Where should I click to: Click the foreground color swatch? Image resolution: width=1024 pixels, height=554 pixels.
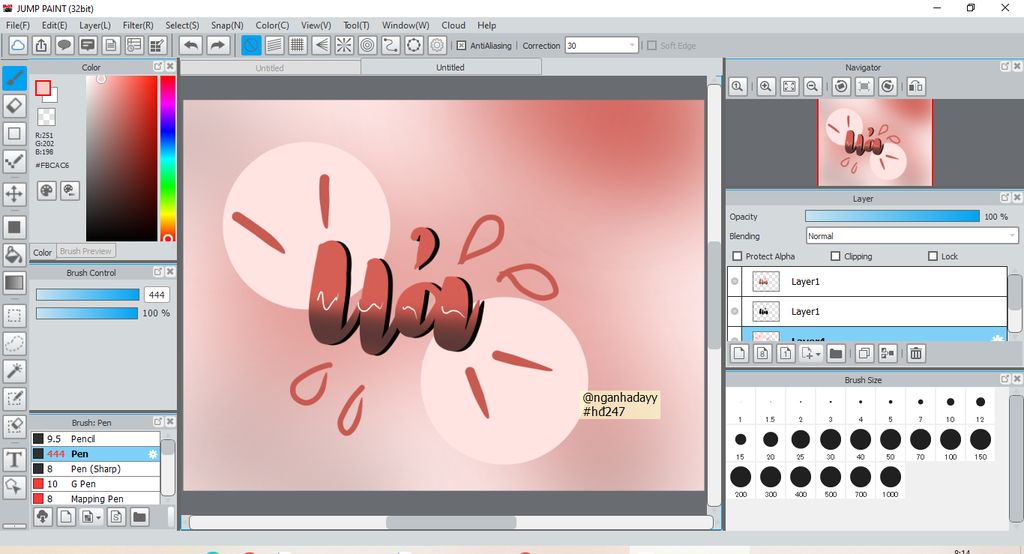click(x=43, y=88)
